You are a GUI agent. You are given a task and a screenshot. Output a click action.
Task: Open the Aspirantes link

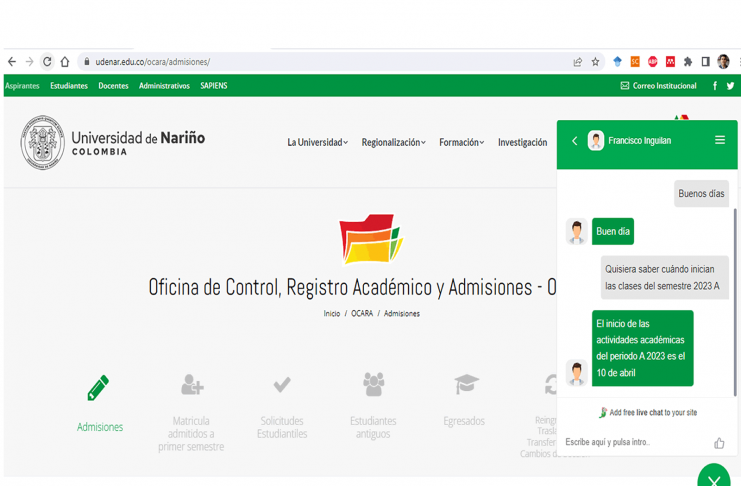pyautogui.click(x=22, y=86)
